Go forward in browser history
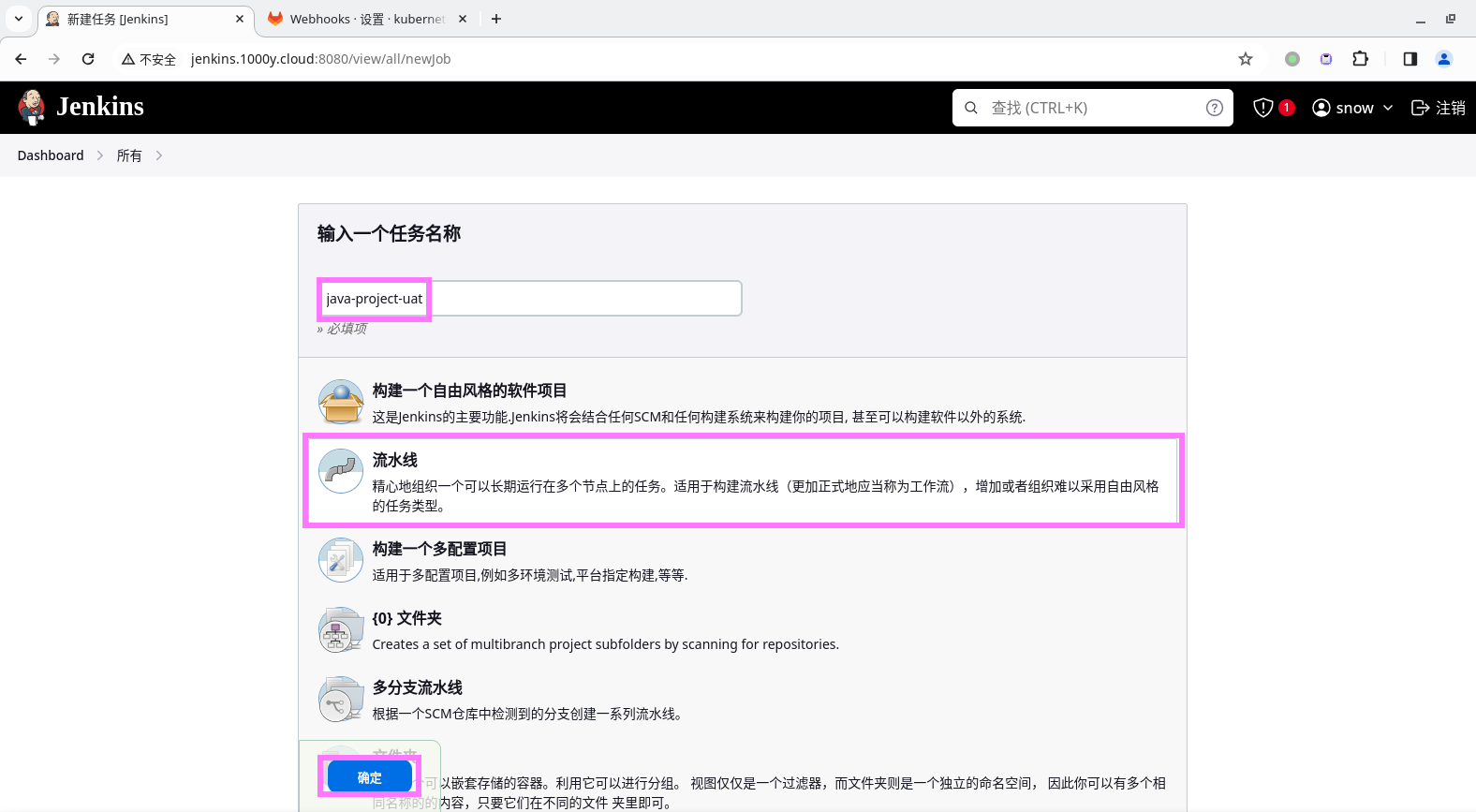The height and width of the screenshot is (812, 1476). click(x=54, y=59)
